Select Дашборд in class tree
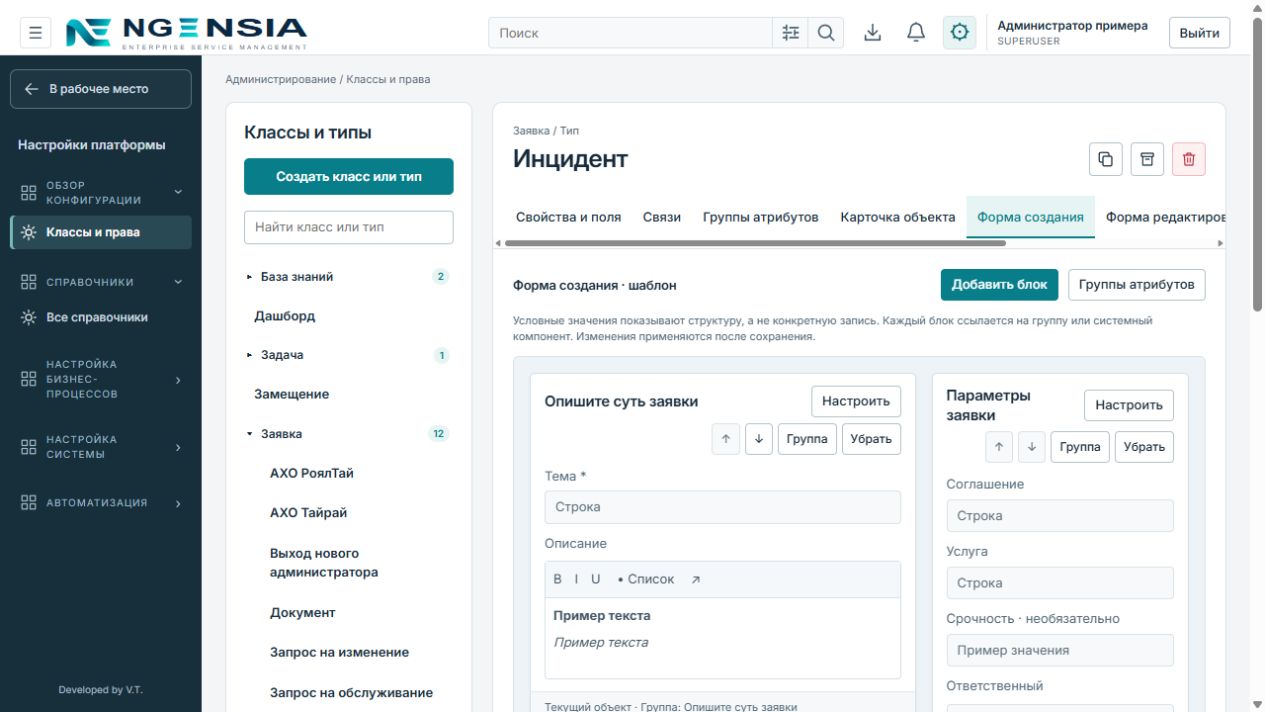Screen dimensions: 1265x712 click(285, 316)
